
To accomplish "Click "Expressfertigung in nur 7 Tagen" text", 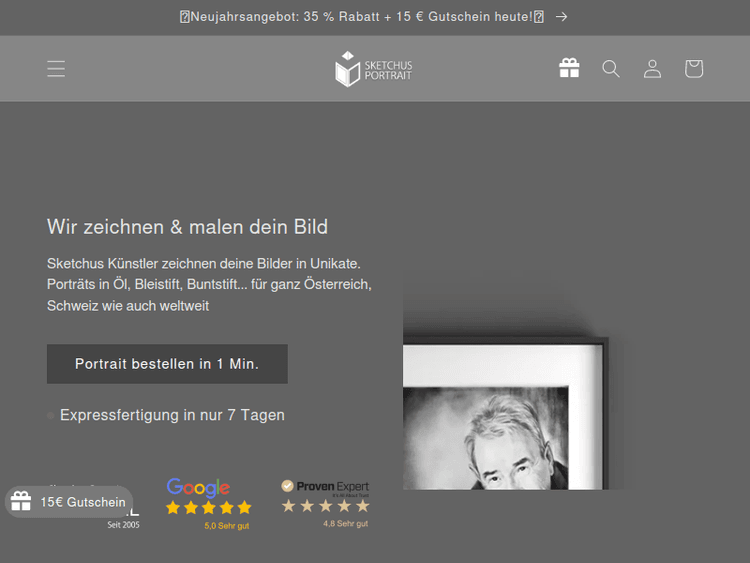I will point(172,415).
